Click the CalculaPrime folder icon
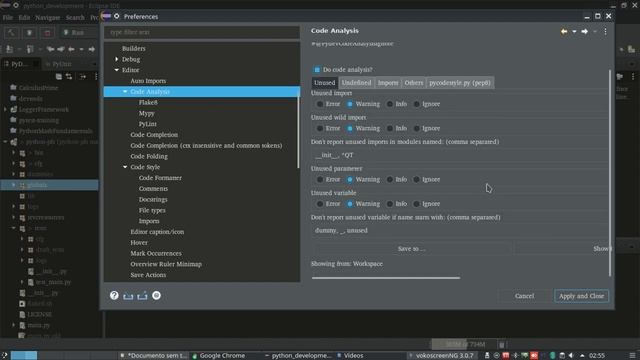 (13, 88)
